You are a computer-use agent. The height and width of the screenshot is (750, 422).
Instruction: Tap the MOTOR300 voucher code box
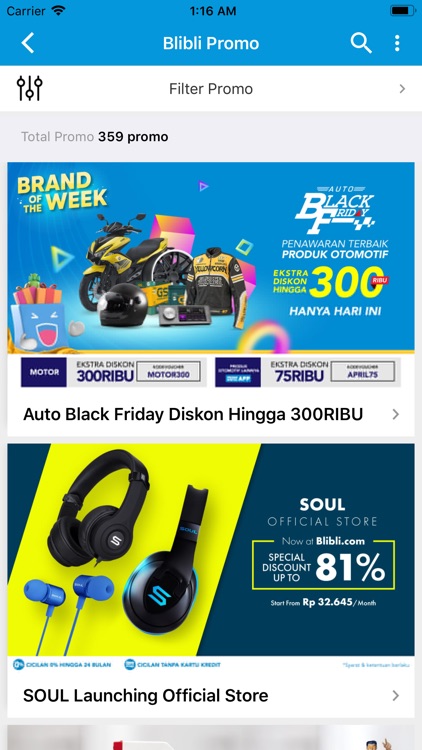[168, 372]
